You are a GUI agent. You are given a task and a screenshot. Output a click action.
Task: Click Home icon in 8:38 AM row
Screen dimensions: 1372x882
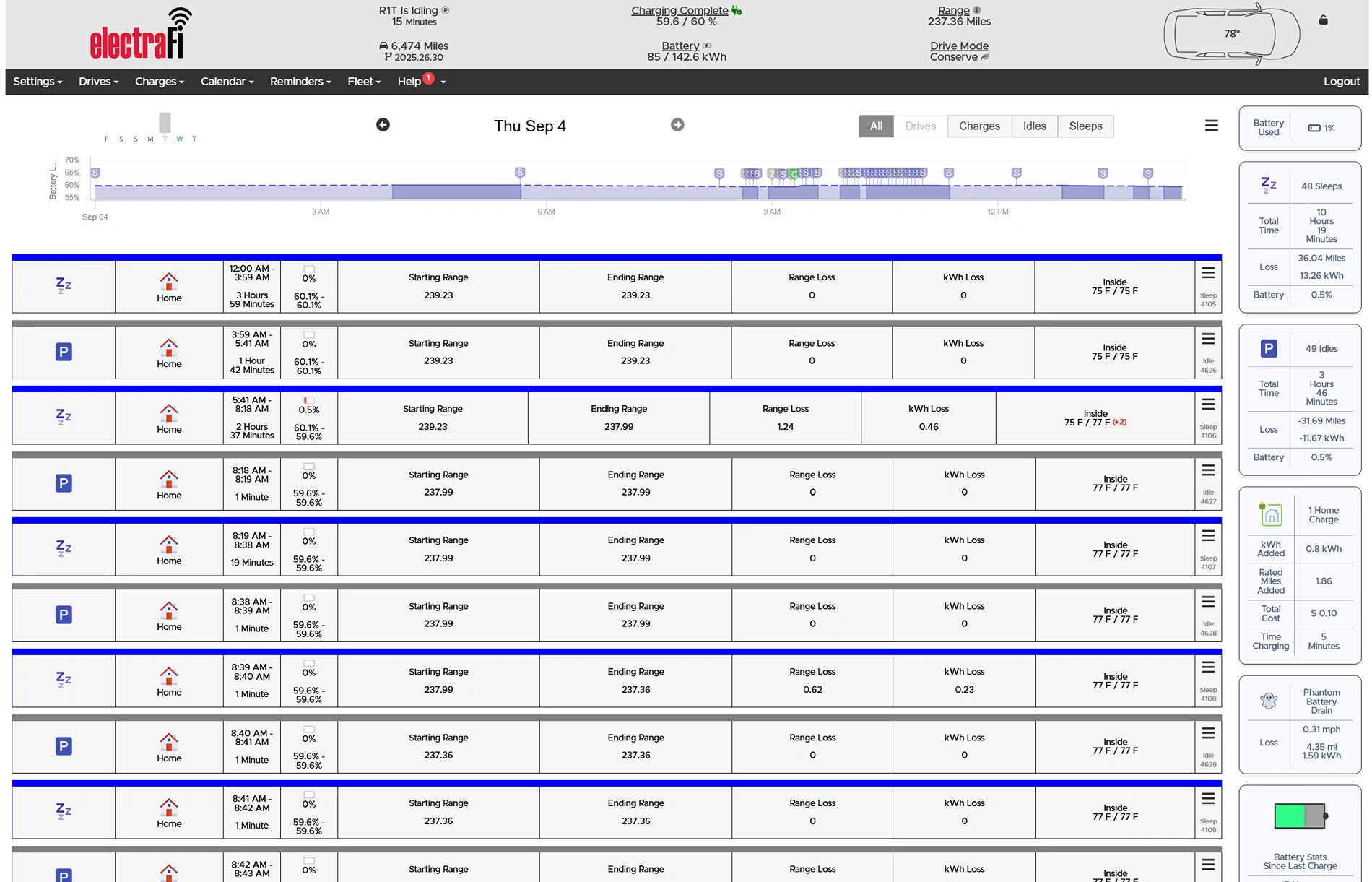tap(169, 610)
